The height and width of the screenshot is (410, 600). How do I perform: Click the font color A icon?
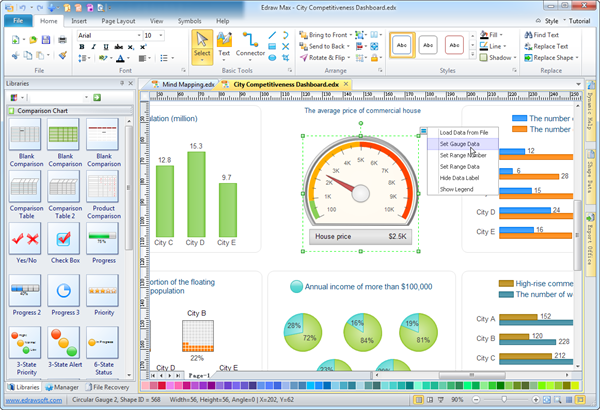120,58
